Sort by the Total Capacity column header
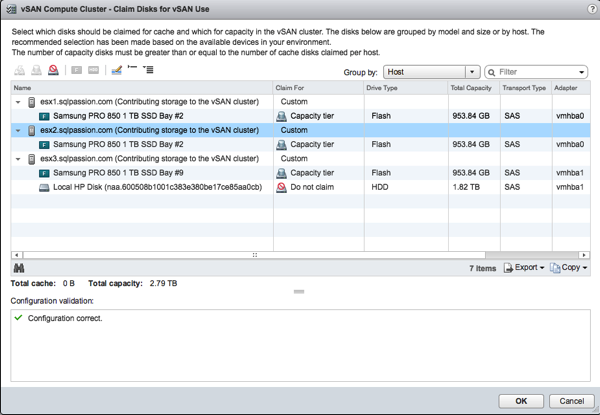Image resolution: width=600 pixels, height=415 pixels. (x=472, y=88)
